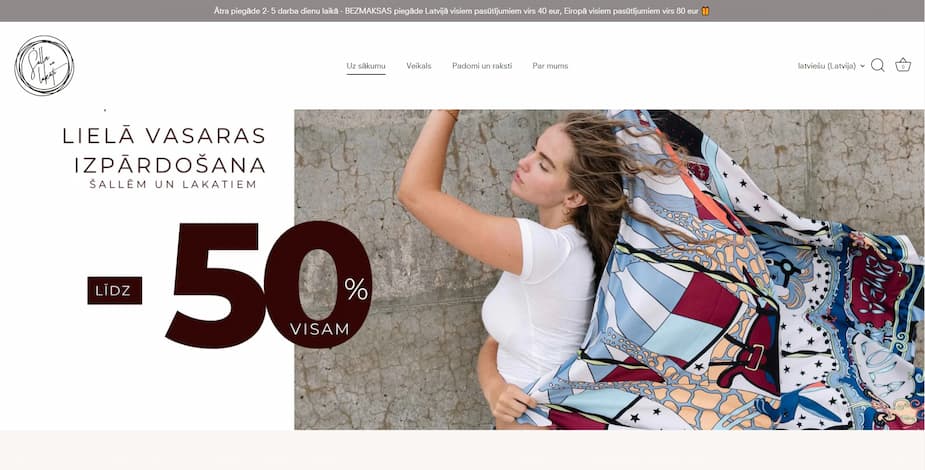The width and height of the screenshot is (925, 470).
Task: Click the ŠALLĒM UN LAKATIEM subtitle
Action: pyautogui.click(x=173, y=185)
